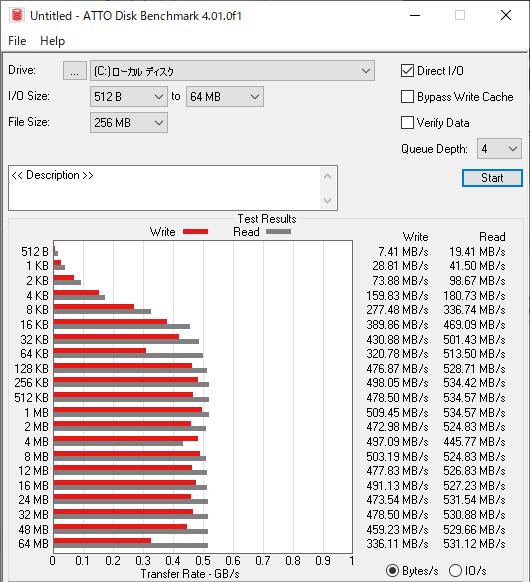Enable the Verify Data checkbox
The image size is (530, 582).
point(407,122)
